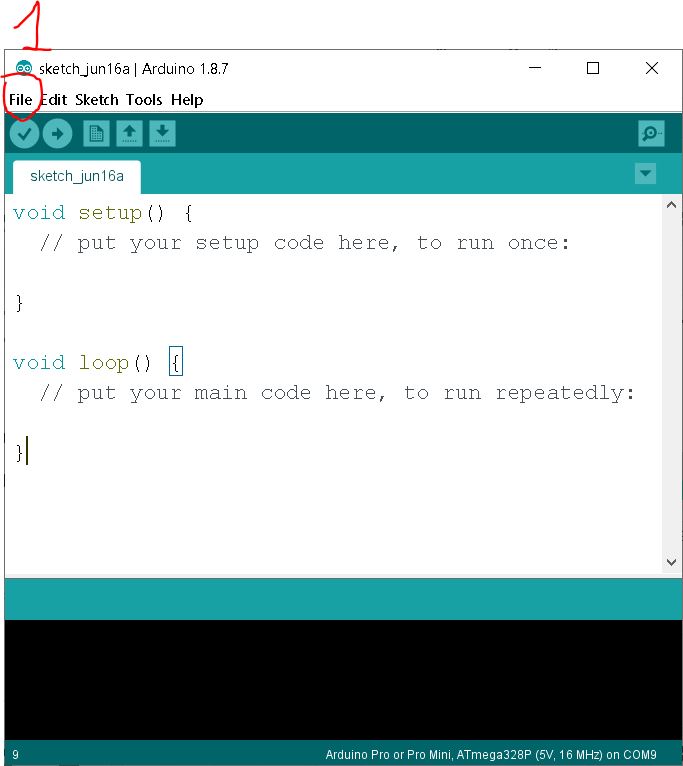Open the Help menu

pos(187,100)
